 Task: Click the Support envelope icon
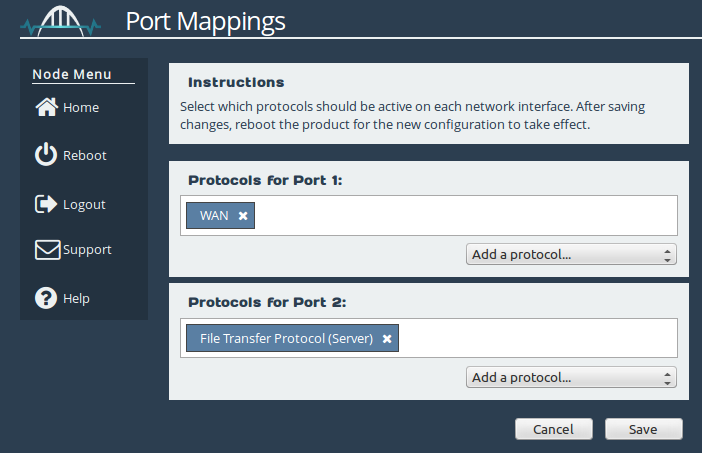point(47,250)
